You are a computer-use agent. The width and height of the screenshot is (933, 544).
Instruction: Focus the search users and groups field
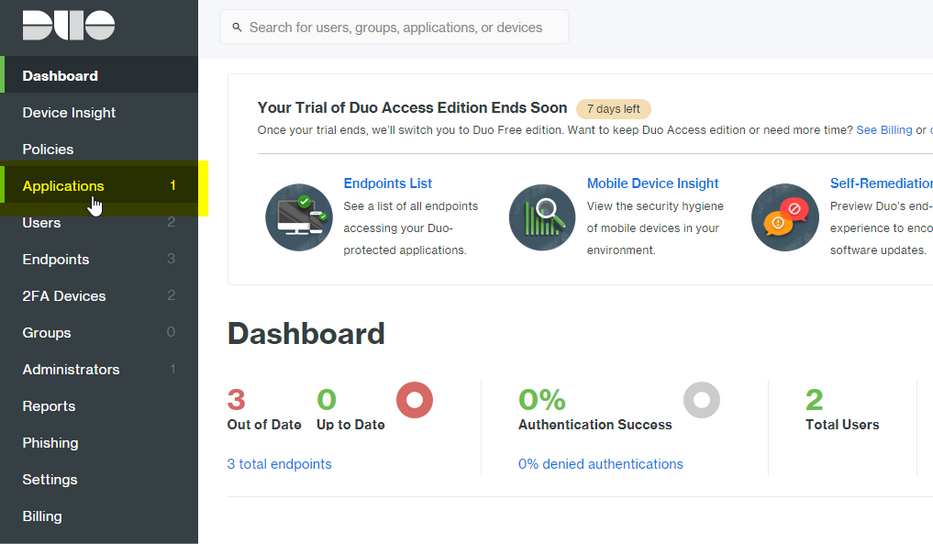(x=400, y=27)
